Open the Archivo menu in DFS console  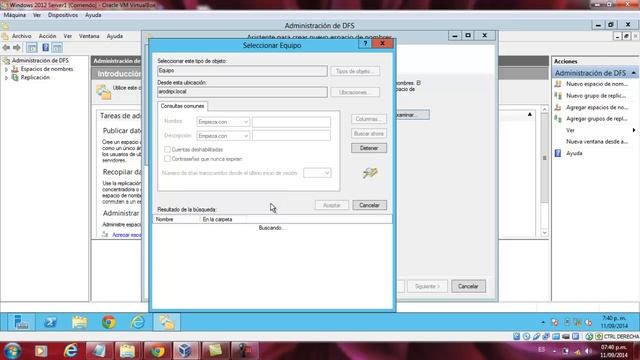(22, 36)
